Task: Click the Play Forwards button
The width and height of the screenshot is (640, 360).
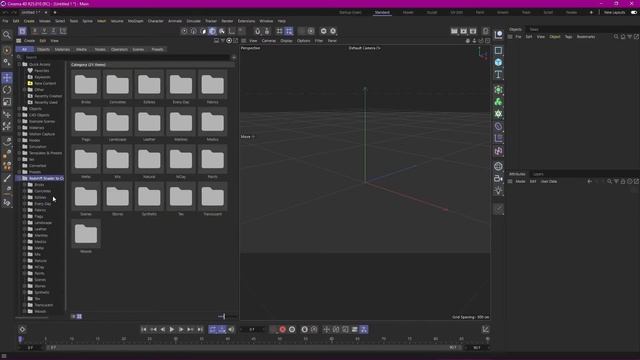Action: click(172, 329)
